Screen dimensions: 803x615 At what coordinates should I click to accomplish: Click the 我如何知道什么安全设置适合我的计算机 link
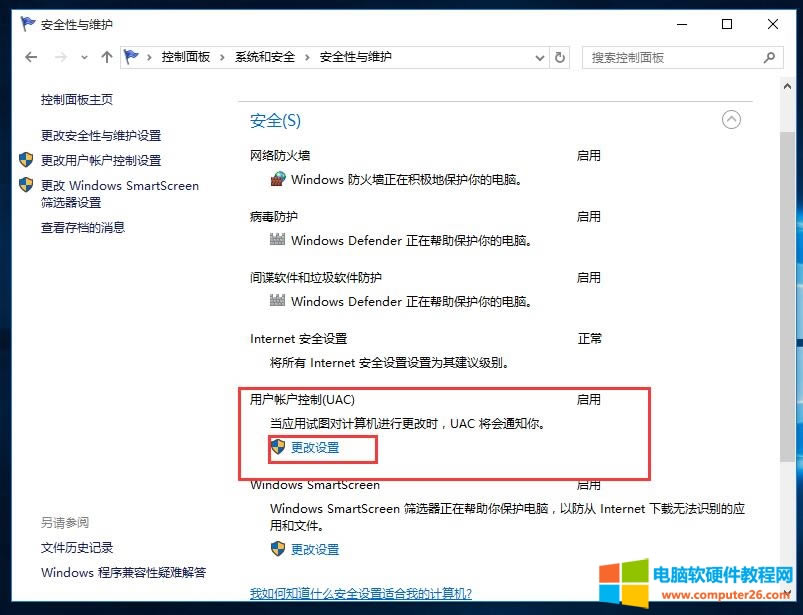click(x=360, y=591)
